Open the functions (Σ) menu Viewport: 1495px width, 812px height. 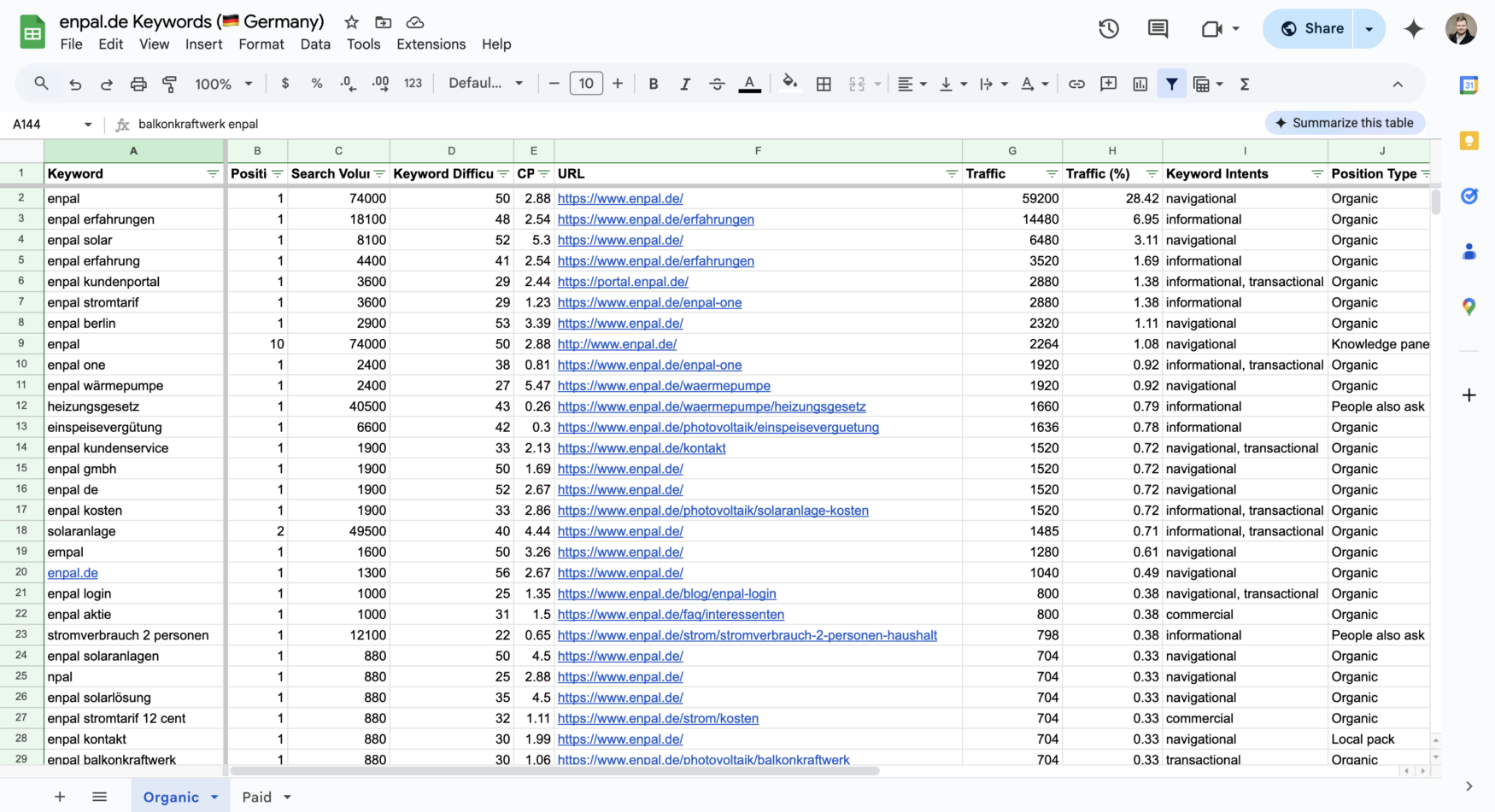pos(1246,84)
